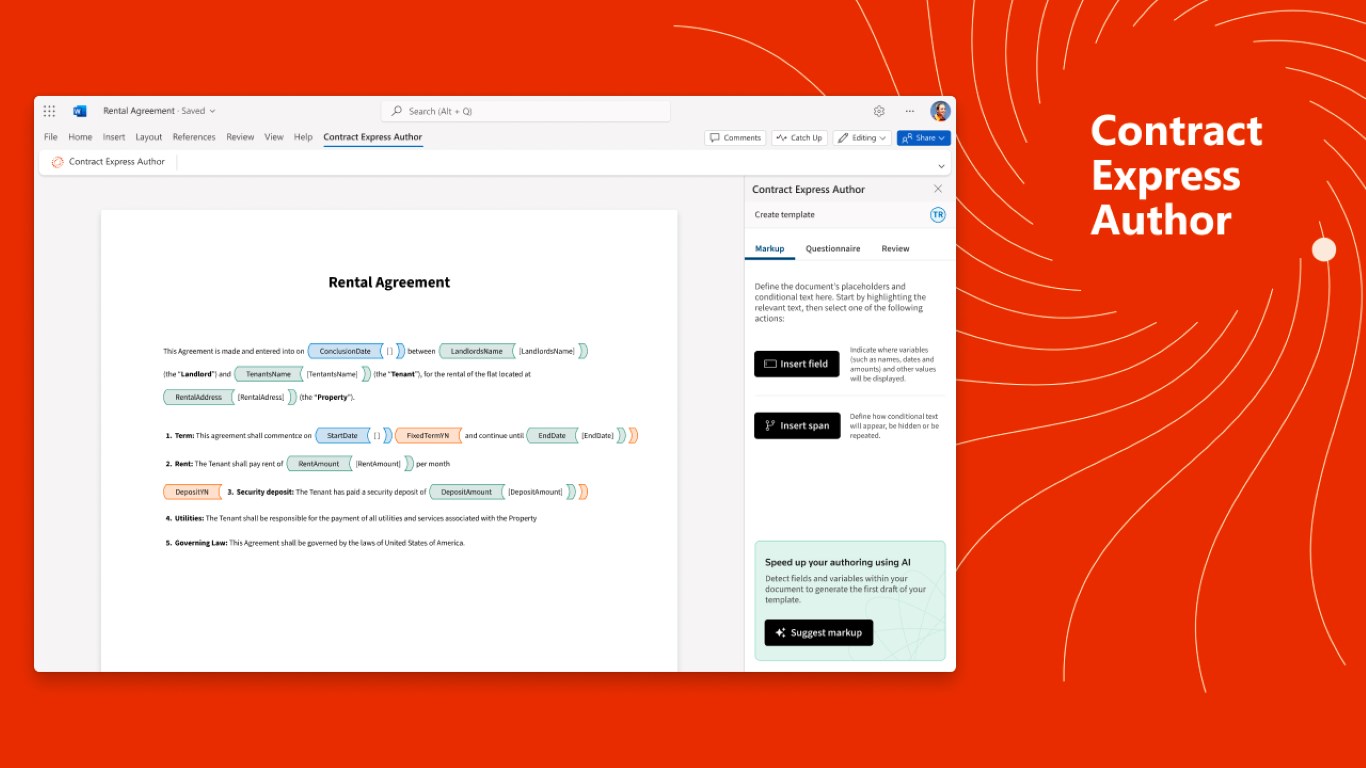Click the Suggest markup button

tap(819, 633)
